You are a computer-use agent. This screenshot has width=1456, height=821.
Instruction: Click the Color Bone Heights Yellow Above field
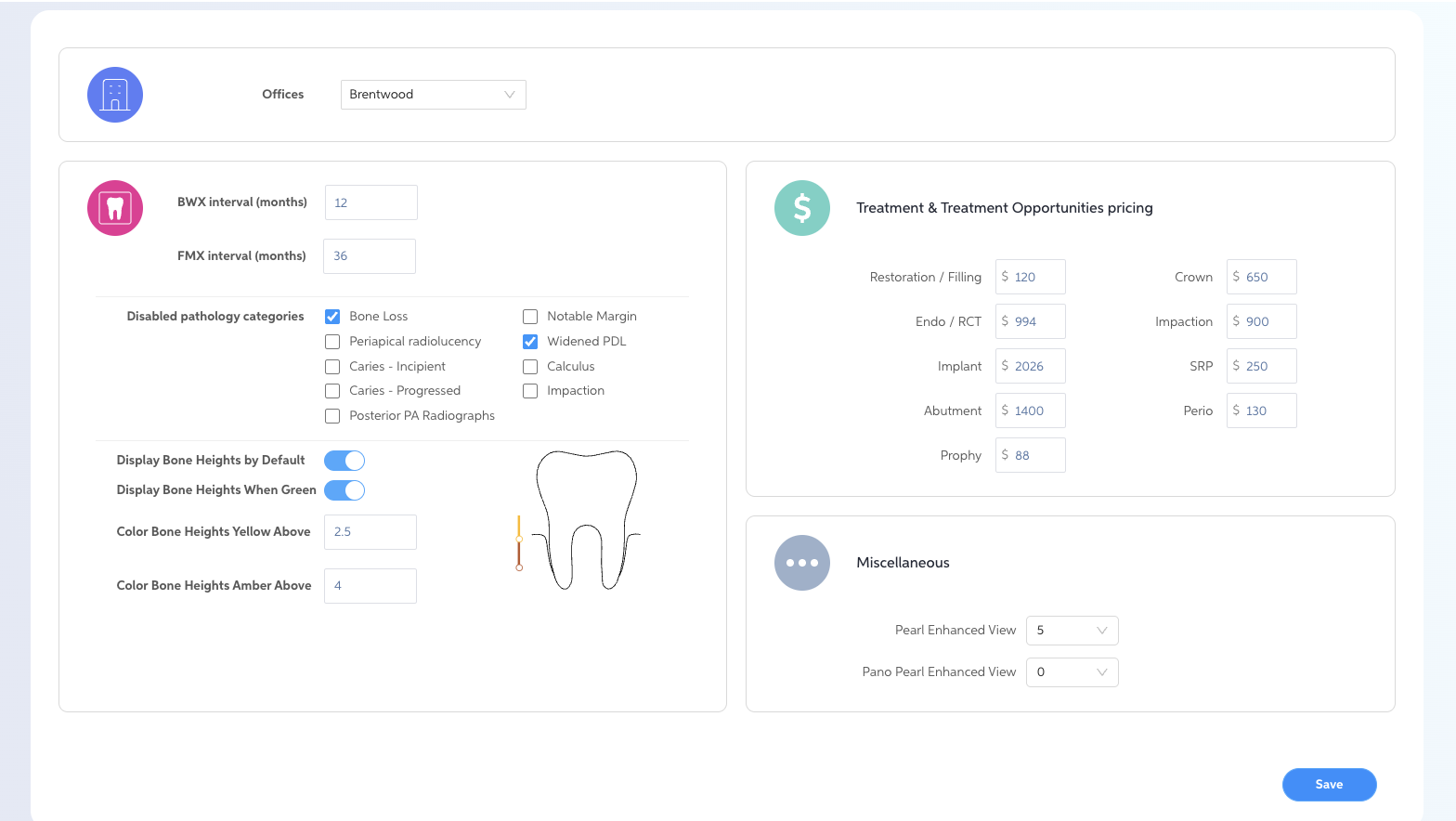click(x=371, y=532)
